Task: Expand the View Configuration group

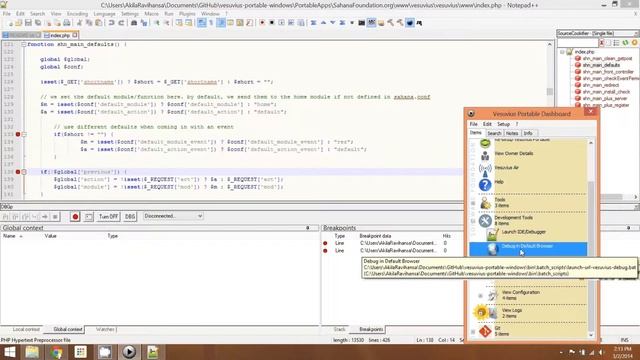Action: tap(480, 296)
